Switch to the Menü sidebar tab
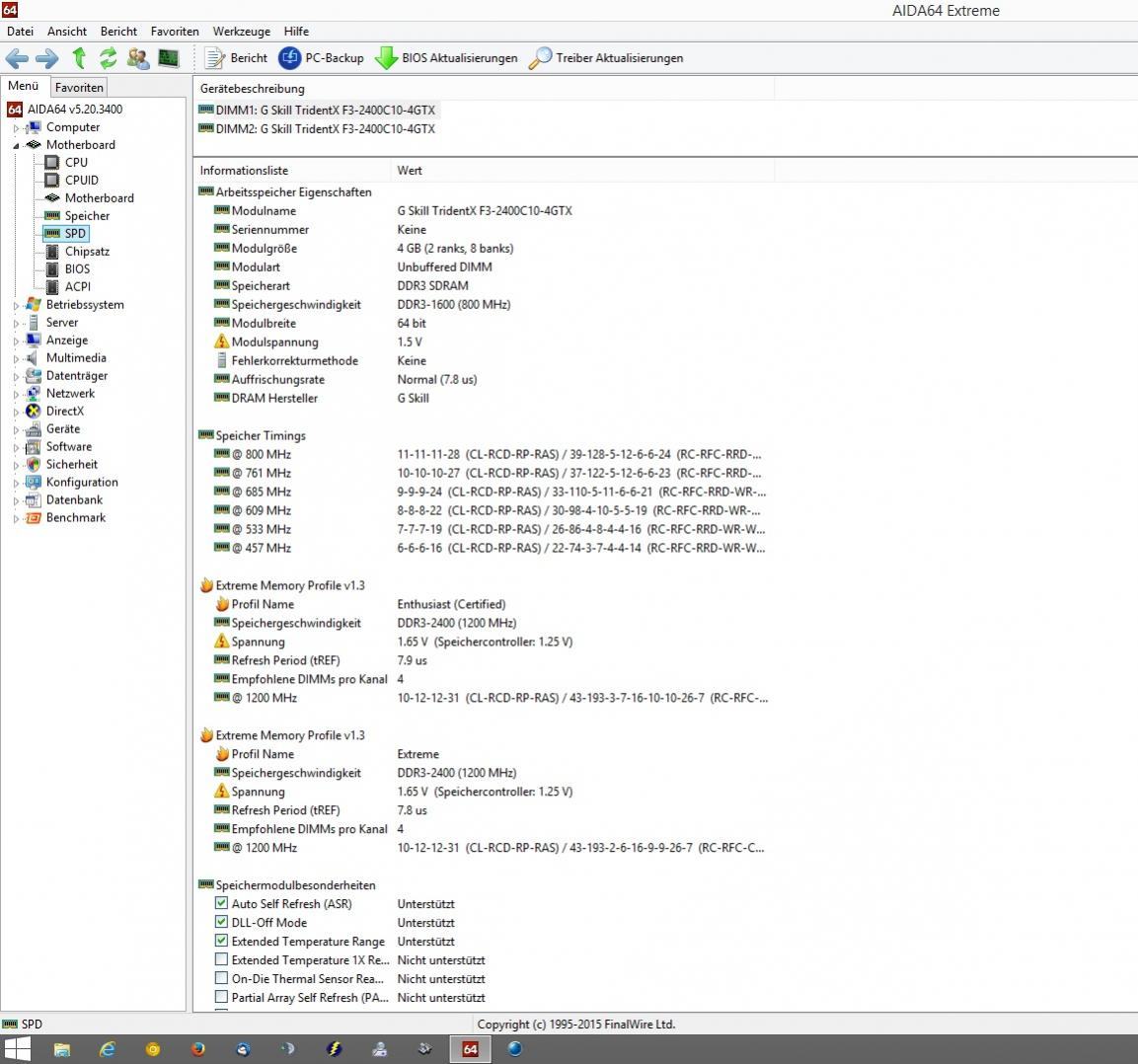This screenshot has height=1064, width=1138. (24, 86)
